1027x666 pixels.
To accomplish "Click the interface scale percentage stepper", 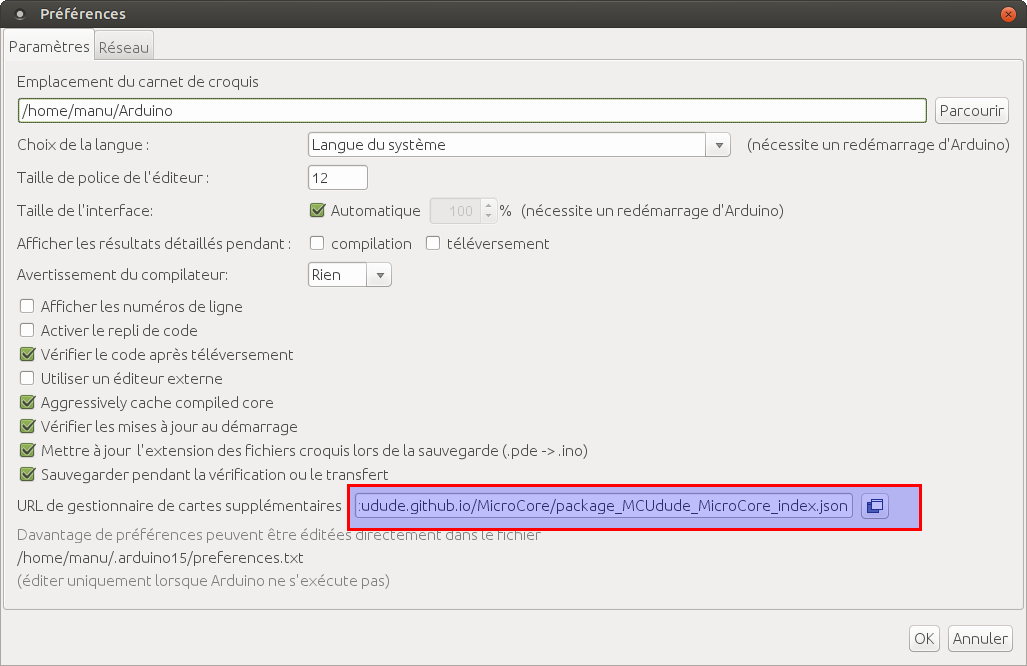I will pos(488,211).
